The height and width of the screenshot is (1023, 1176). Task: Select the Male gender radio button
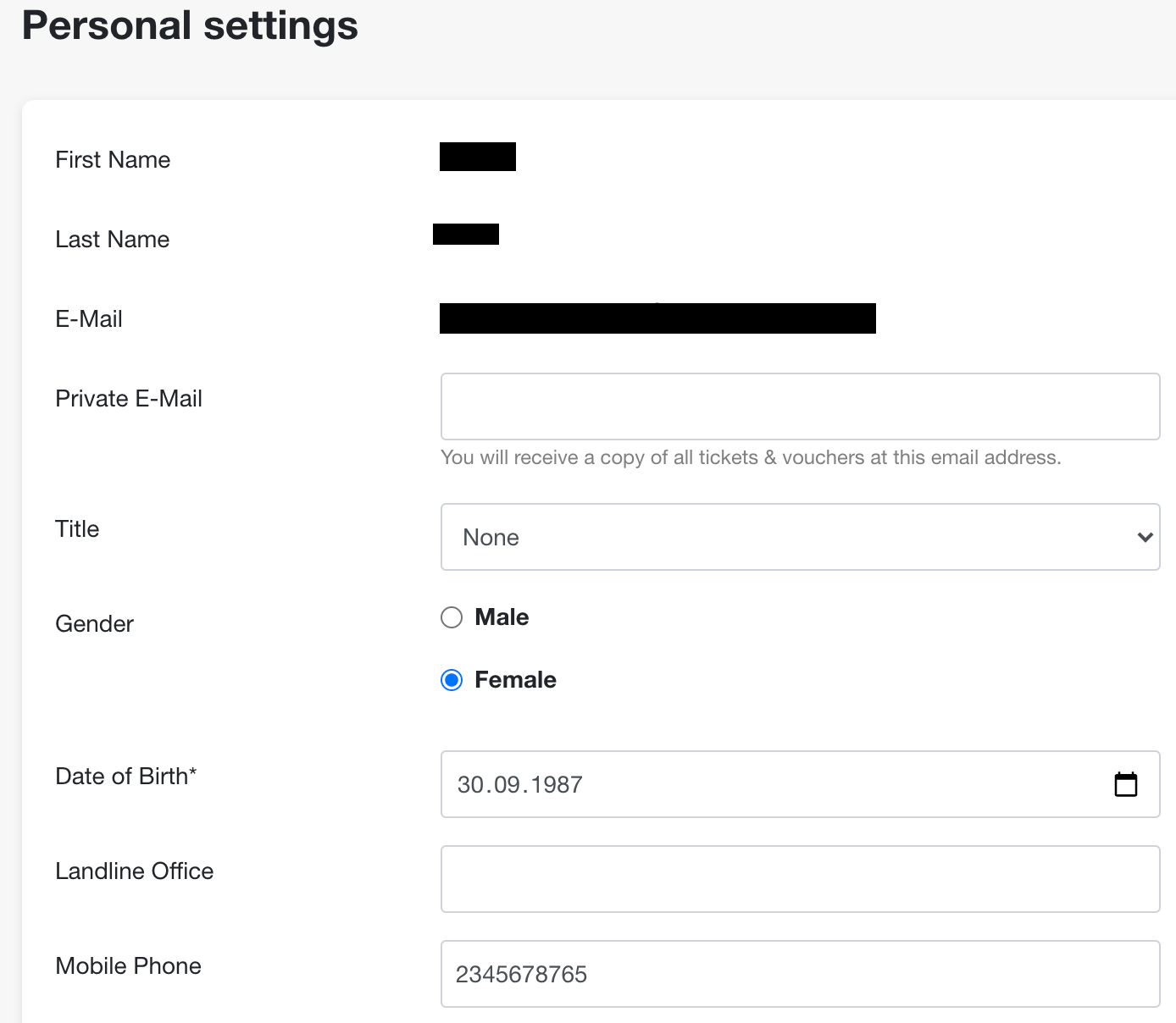[452, 617]
